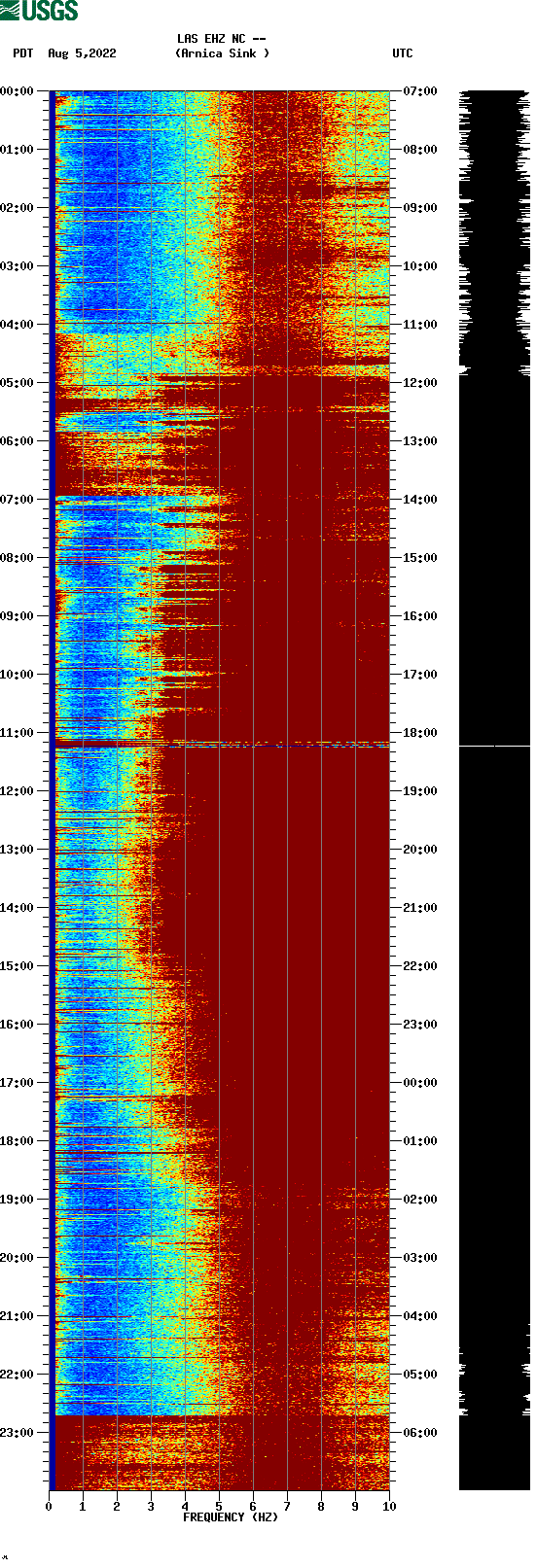Click the 00:00 PDT time label

pyautogui.click(x=18, y=91)
